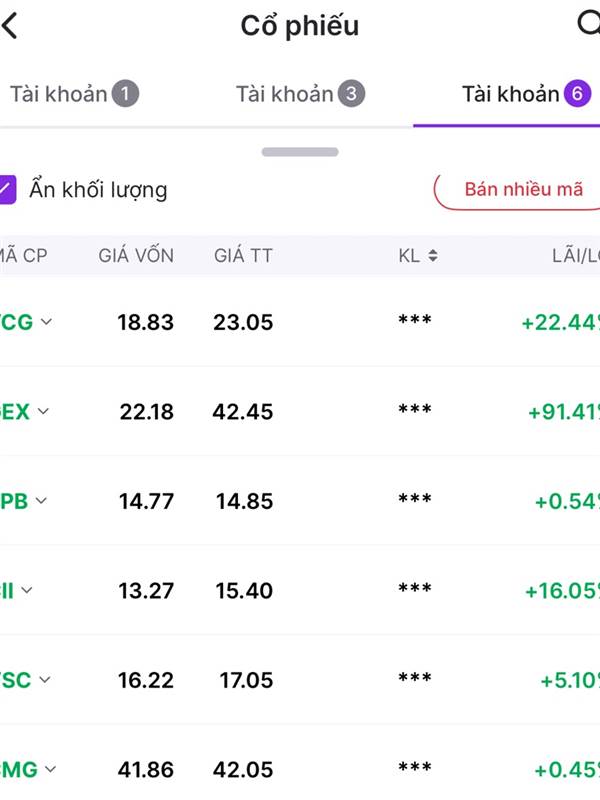Expand the stock row priced 23.05

coord(46,322)
